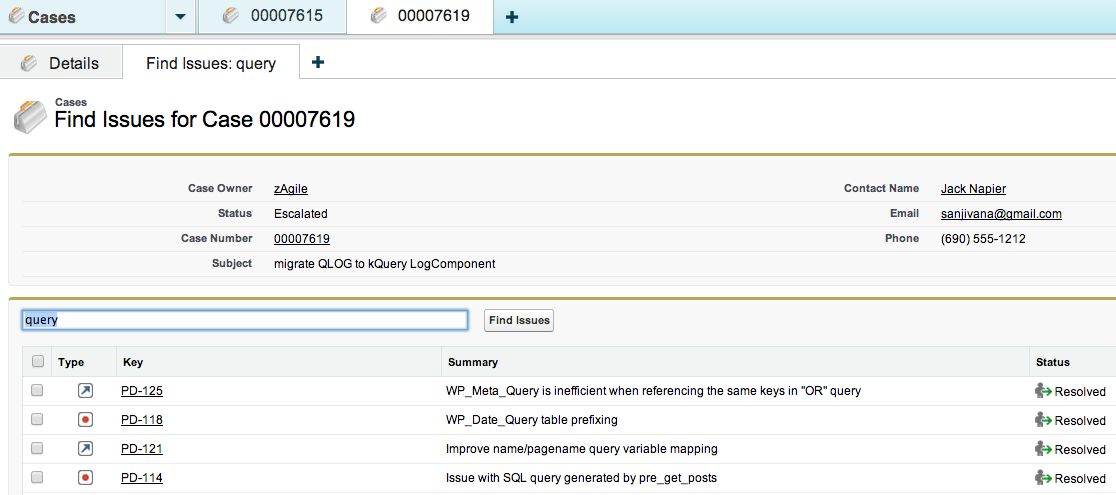Click the plus icon beside Find Issues subtab
This screenshot has width=1116, height=495.
[x=318, y=62]
